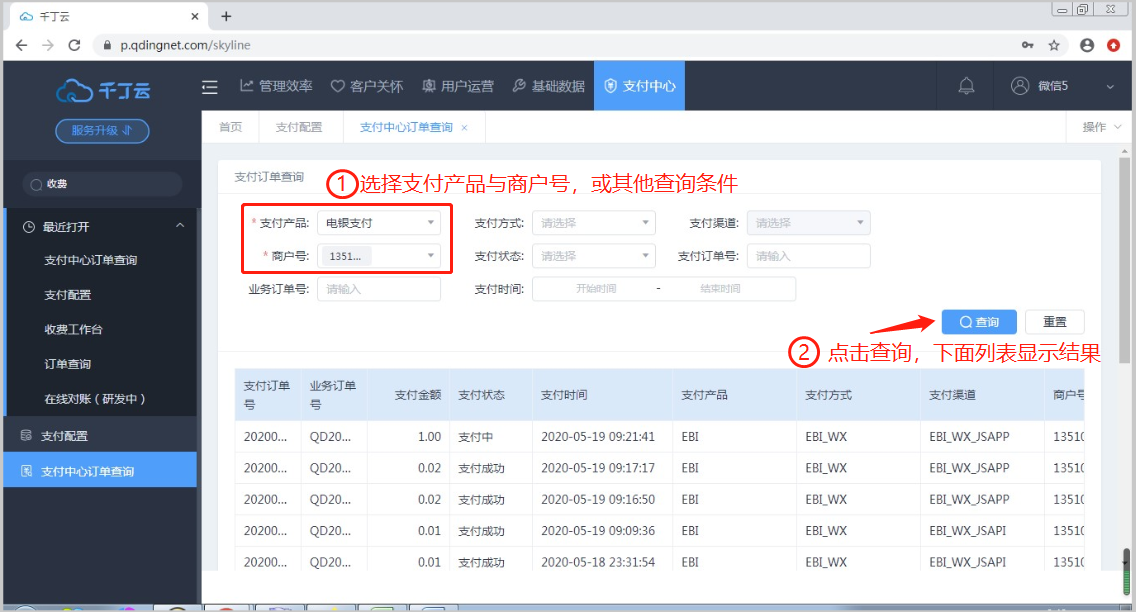Open the 支付方式 dropdown
1136x612 pixels.
click(593, 223)
